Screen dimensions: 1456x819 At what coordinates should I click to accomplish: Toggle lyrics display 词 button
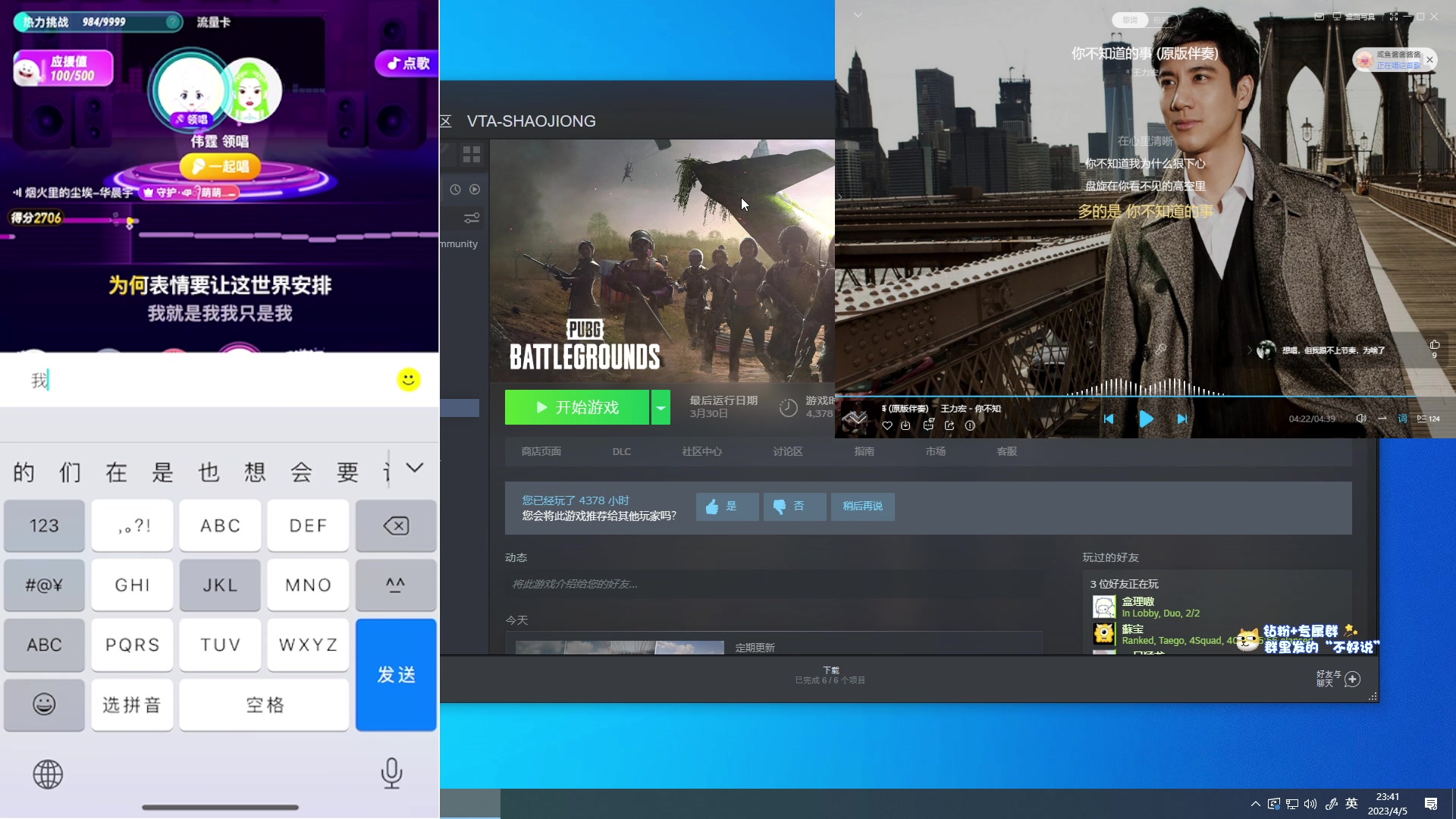coord(1402,419)
